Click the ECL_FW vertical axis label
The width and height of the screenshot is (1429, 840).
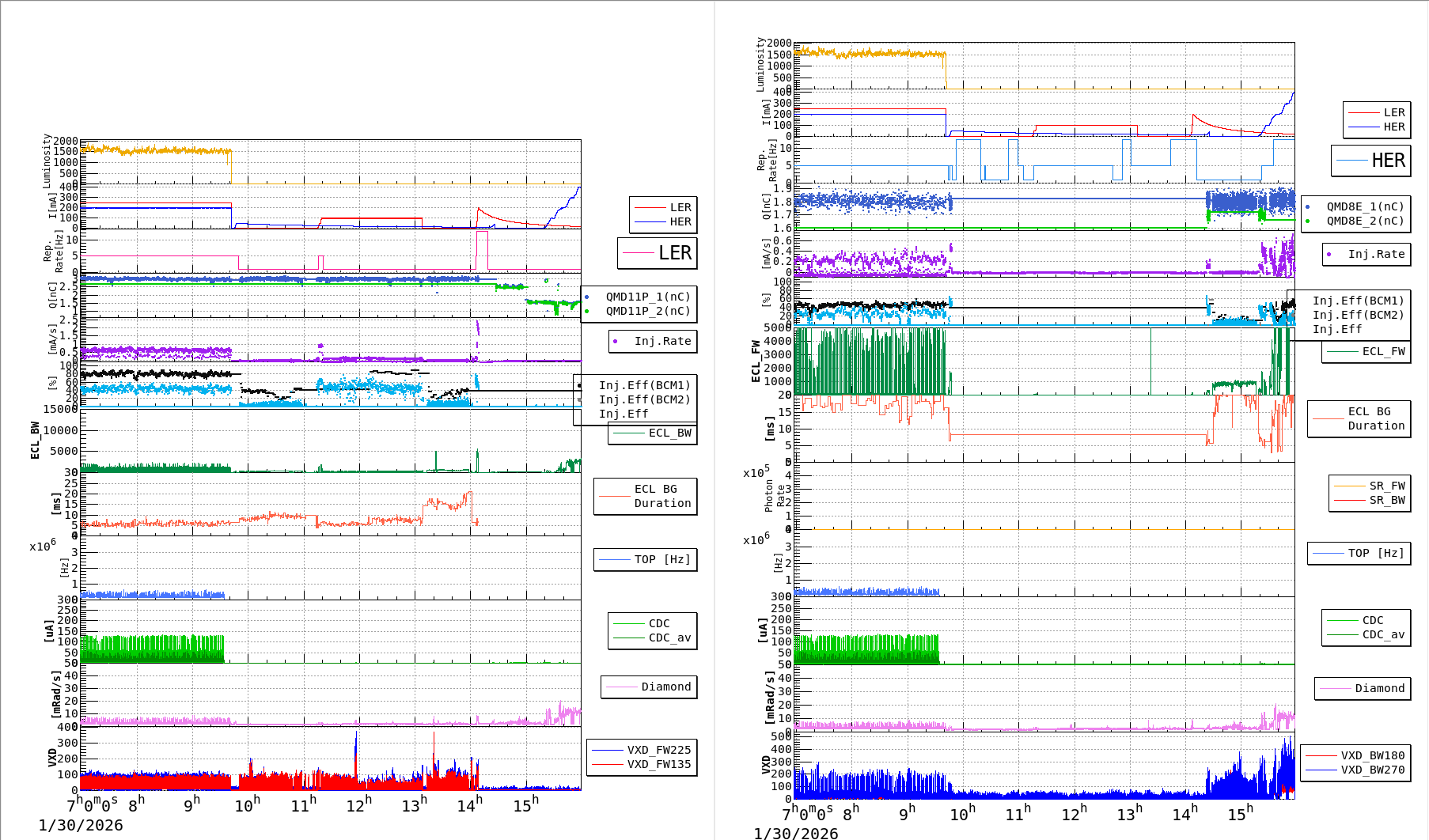click(x=756, y=361)
